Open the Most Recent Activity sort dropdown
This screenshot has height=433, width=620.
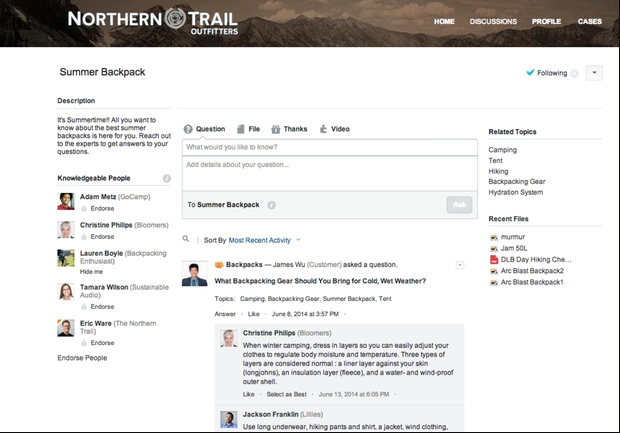[x=264, y=240]
